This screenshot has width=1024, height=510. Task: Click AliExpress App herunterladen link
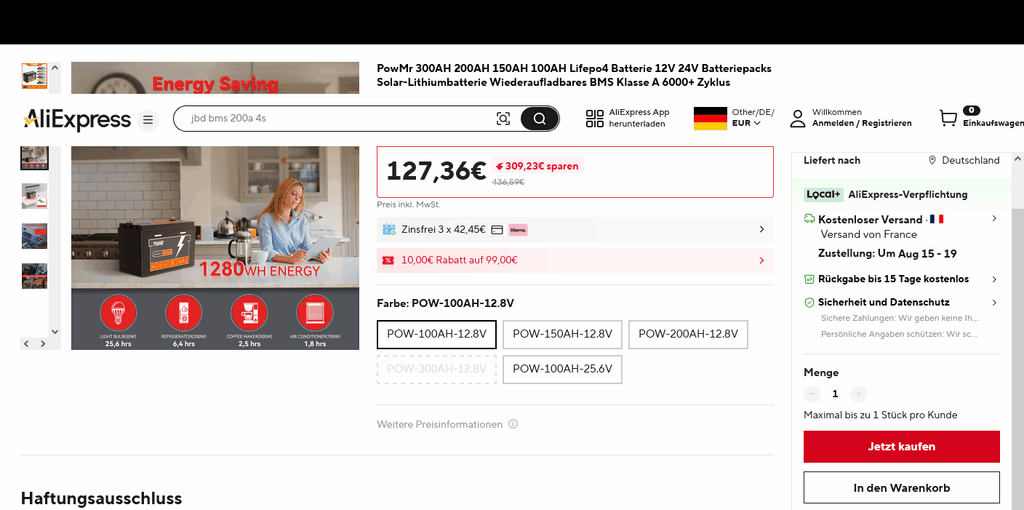click(639, 118)
